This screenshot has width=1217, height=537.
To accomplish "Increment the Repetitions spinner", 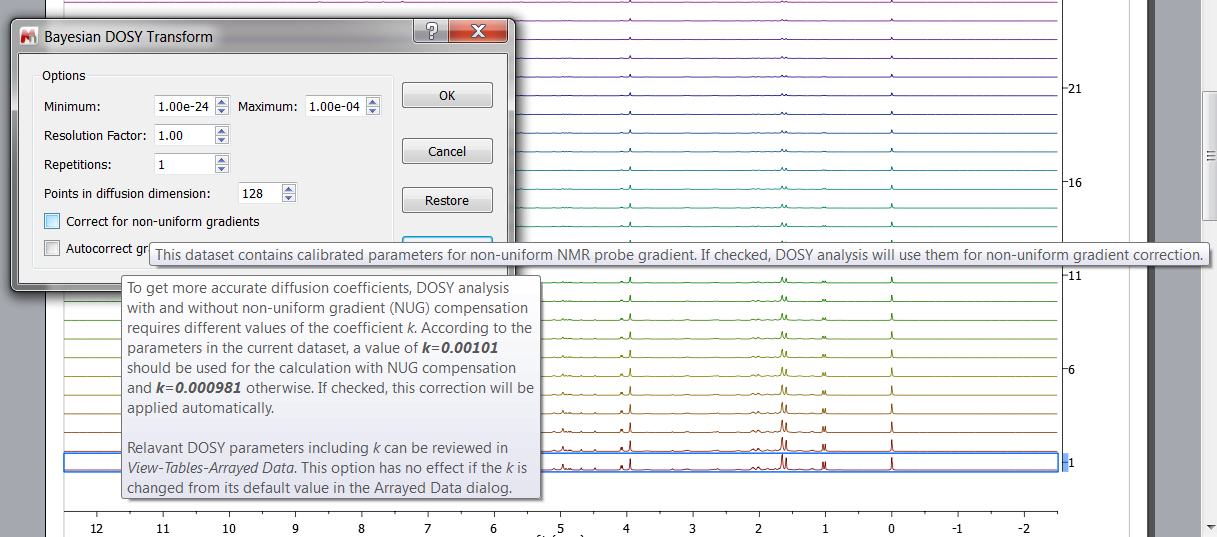I will [222, 159].
